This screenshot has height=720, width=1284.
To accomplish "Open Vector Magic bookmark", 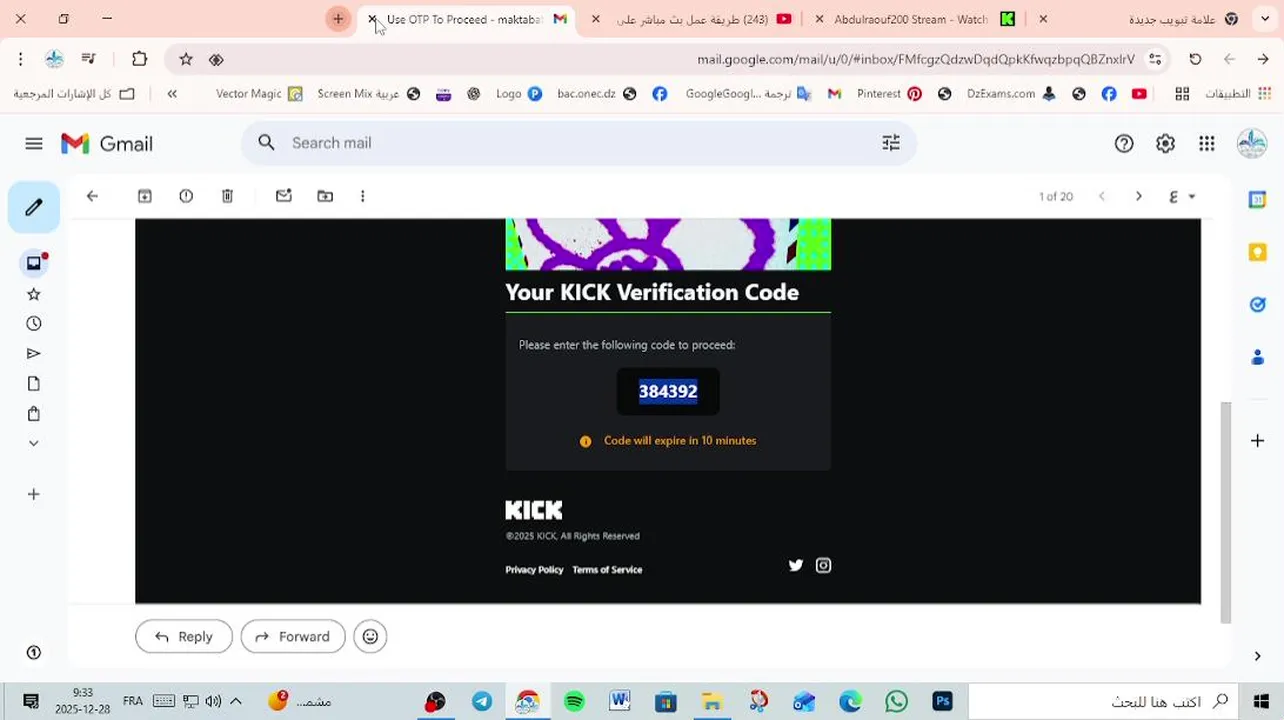I will click(x=259, y=94).
